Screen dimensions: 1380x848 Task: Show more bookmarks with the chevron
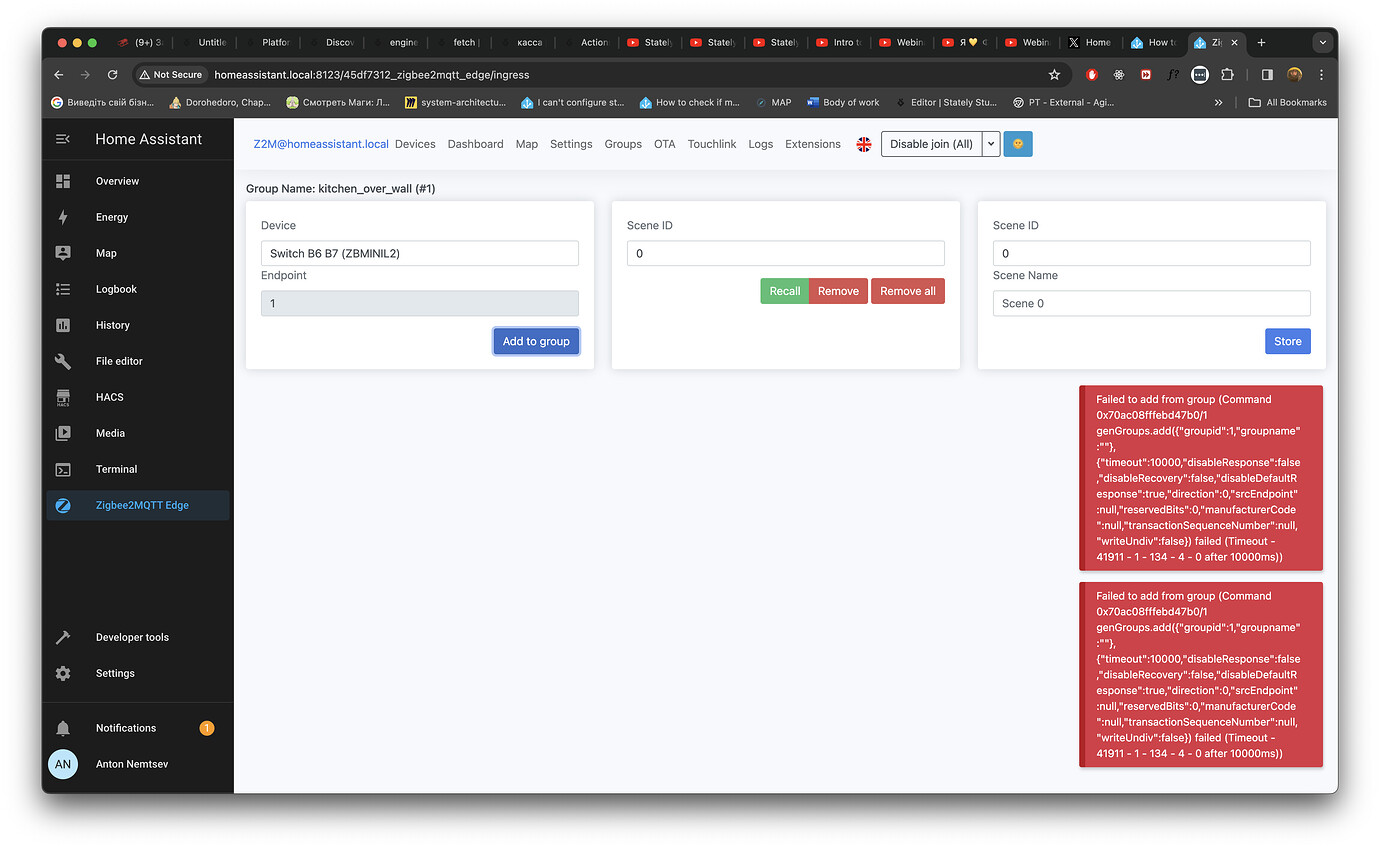click(x=1218, y=102)
